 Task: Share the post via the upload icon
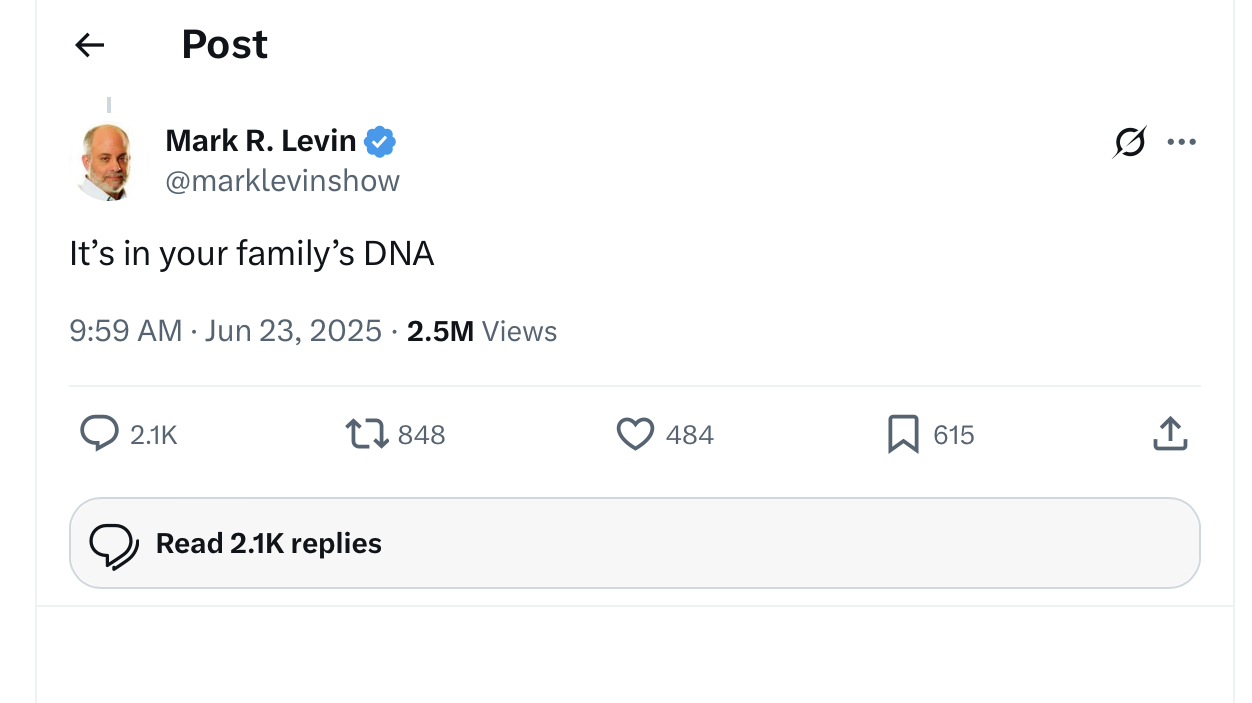click(x=1170, y=434)
